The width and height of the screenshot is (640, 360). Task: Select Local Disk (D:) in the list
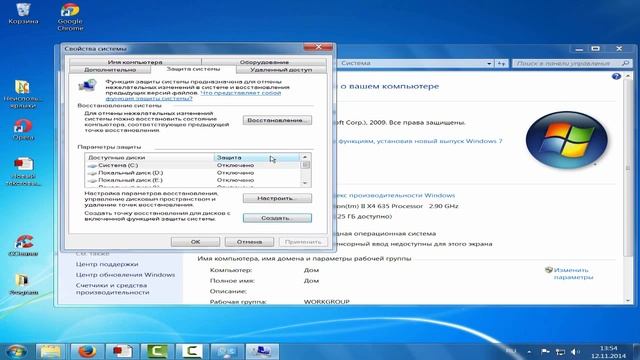192,173
